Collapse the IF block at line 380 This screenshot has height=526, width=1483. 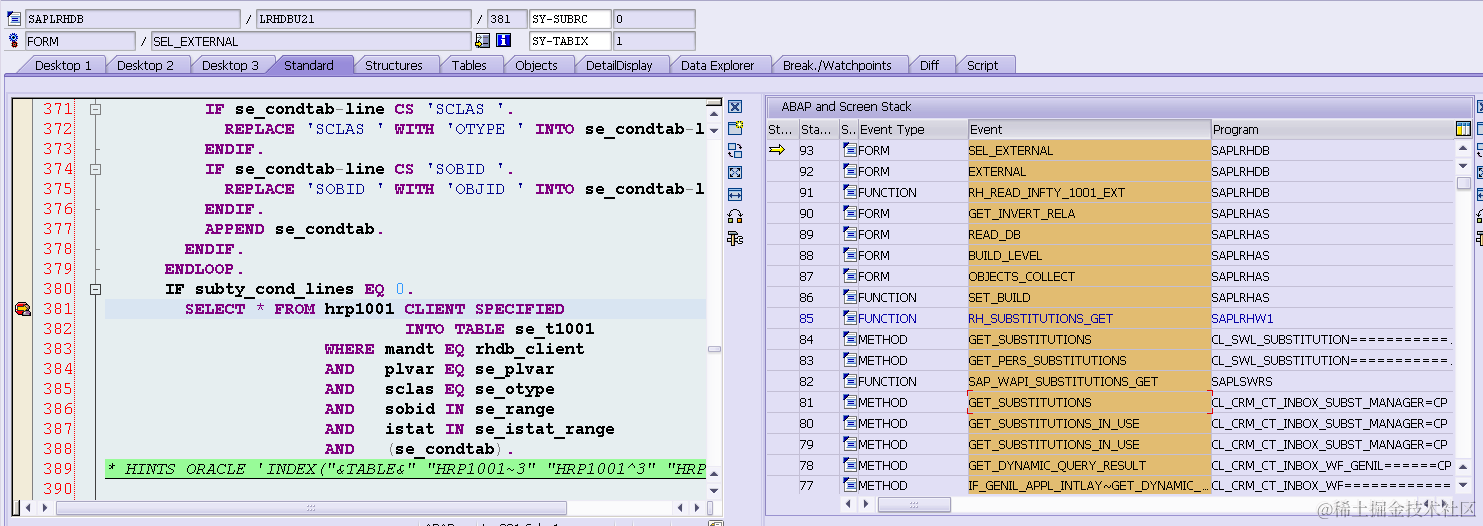95,289
